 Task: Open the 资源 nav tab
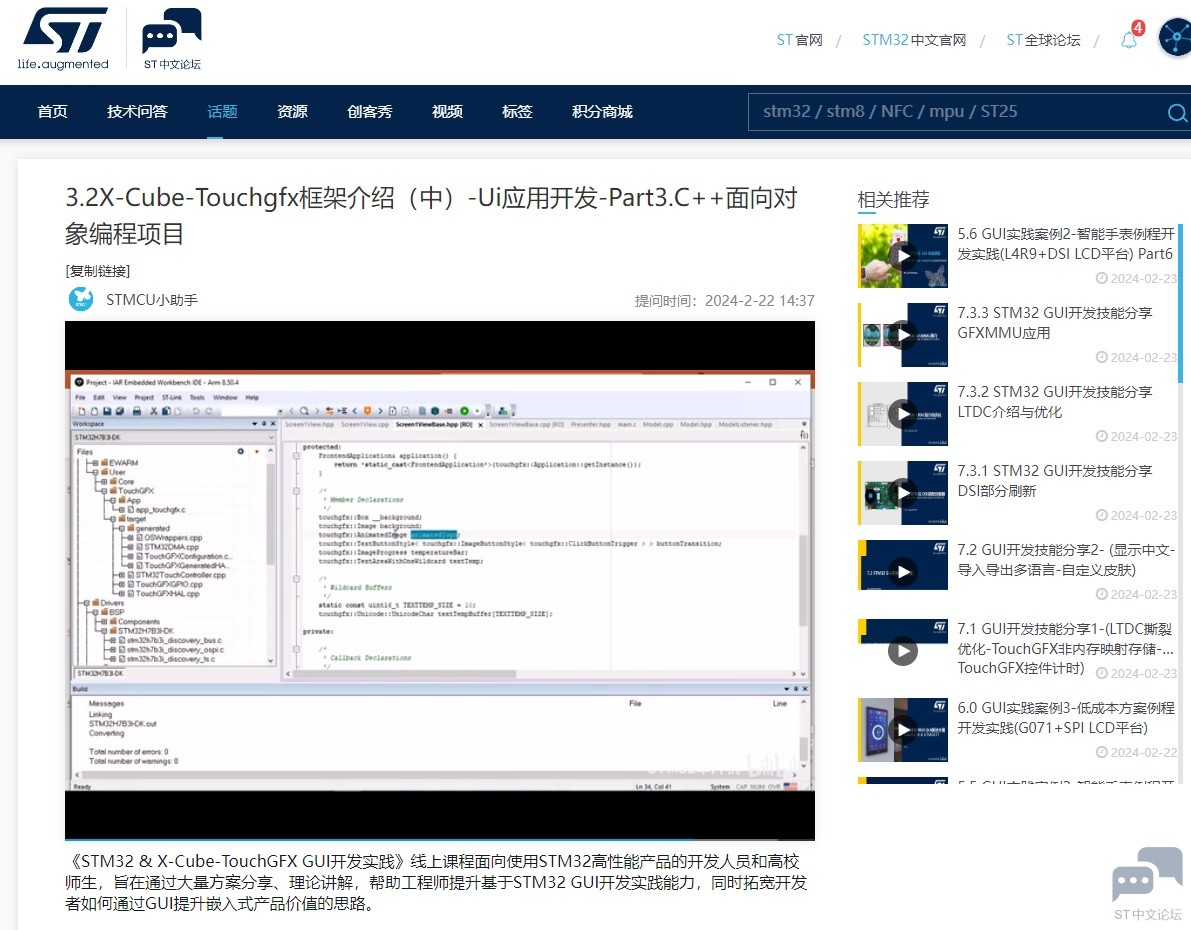292,112
